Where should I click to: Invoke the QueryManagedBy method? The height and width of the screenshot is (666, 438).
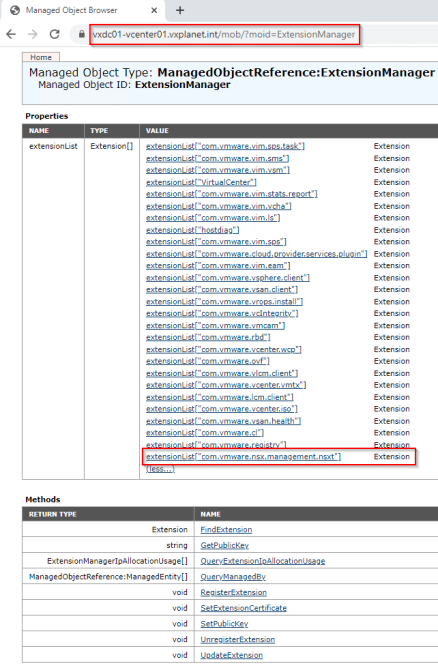point(233,577)
